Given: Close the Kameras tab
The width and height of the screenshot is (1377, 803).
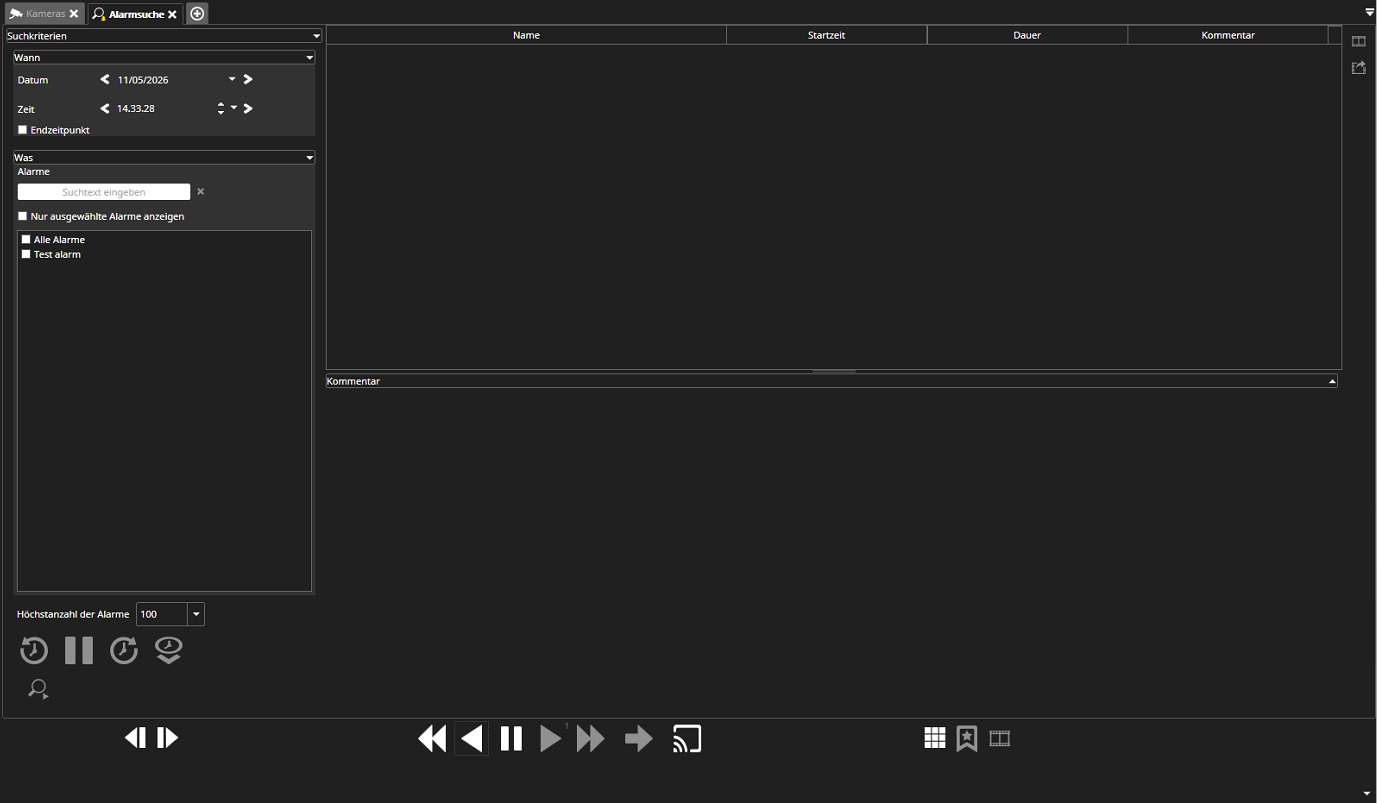Looking at the screenshot, I should 74,14.
